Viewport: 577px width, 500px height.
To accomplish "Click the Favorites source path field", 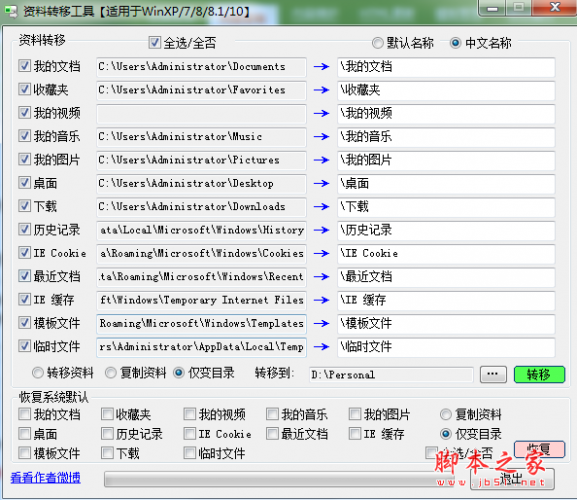I will [201, 90].
